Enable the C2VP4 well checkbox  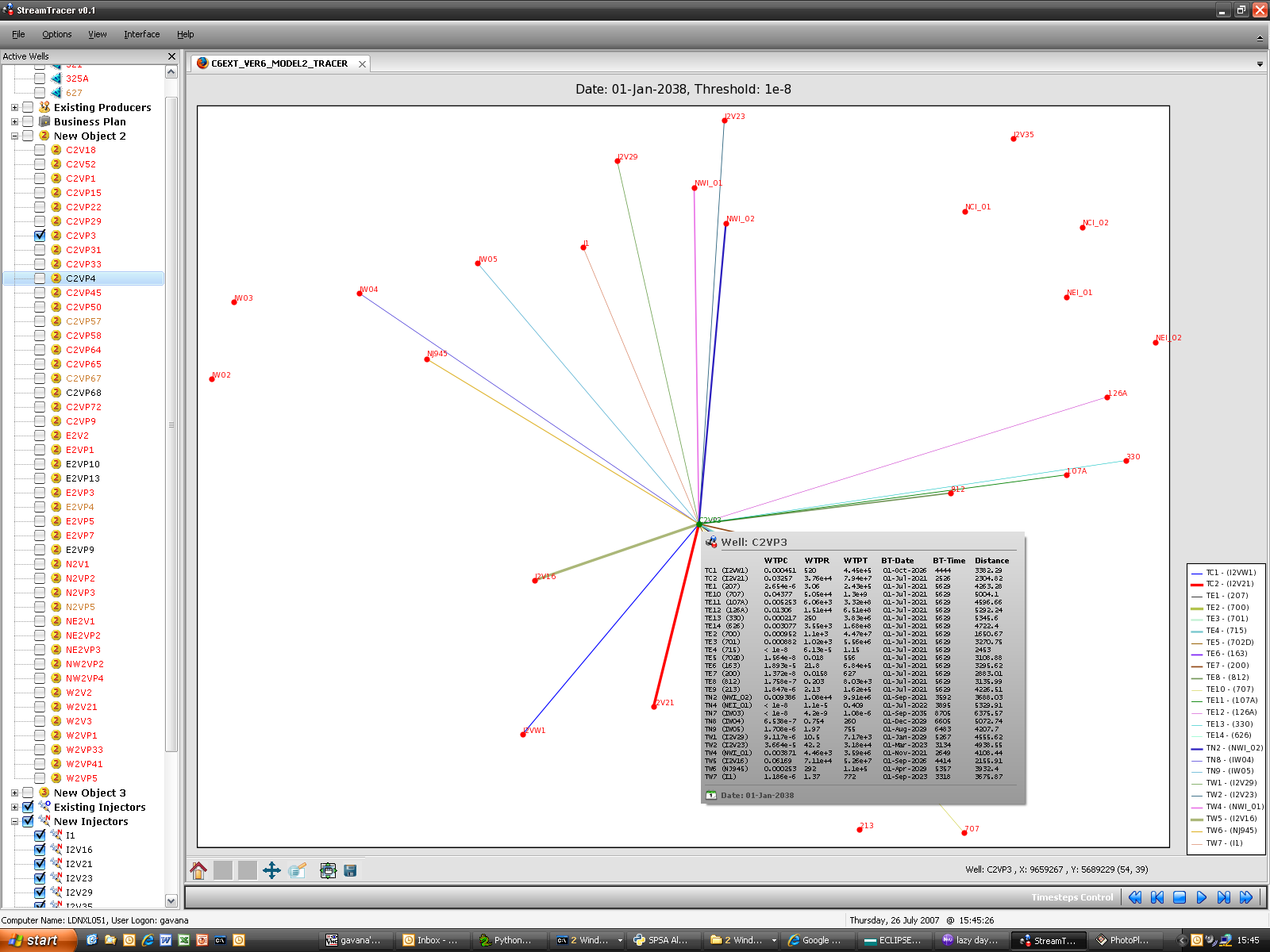point(40,278)
